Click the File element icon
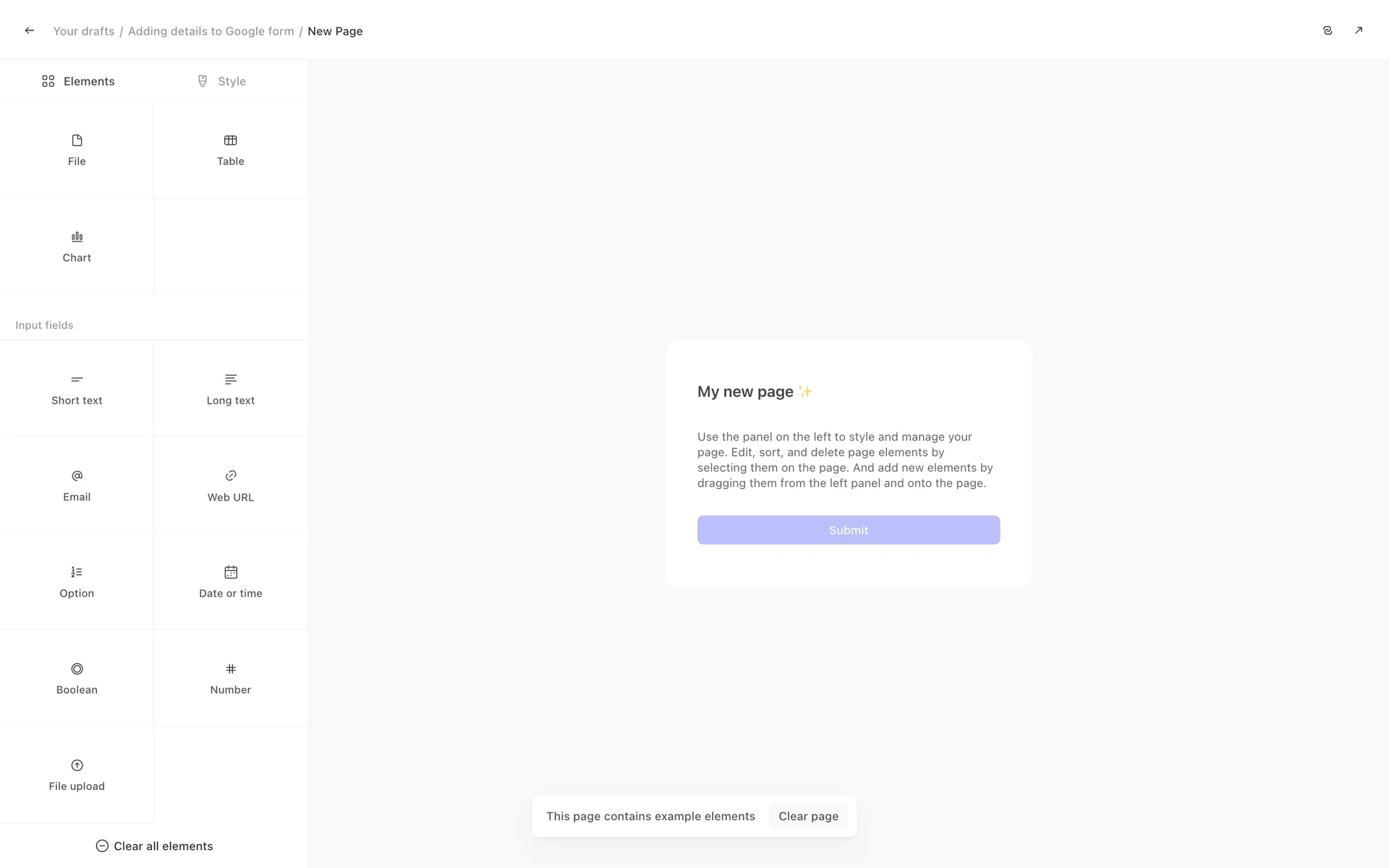 pos(77,140)
